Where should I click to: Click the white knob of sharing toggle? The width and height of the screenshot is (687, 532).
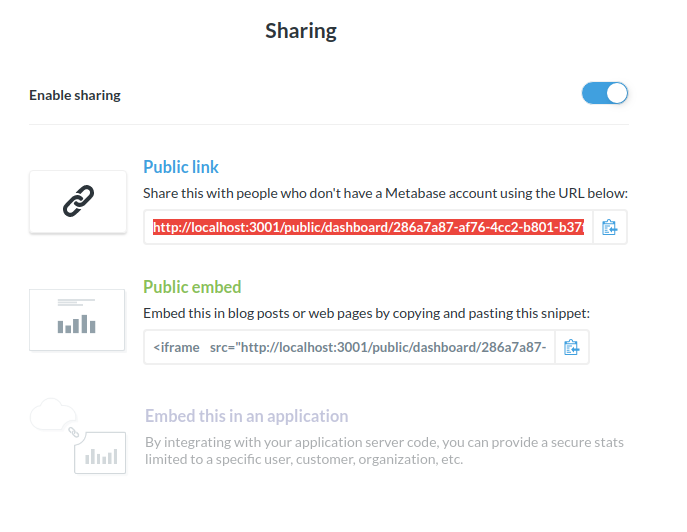click(617, 93)
